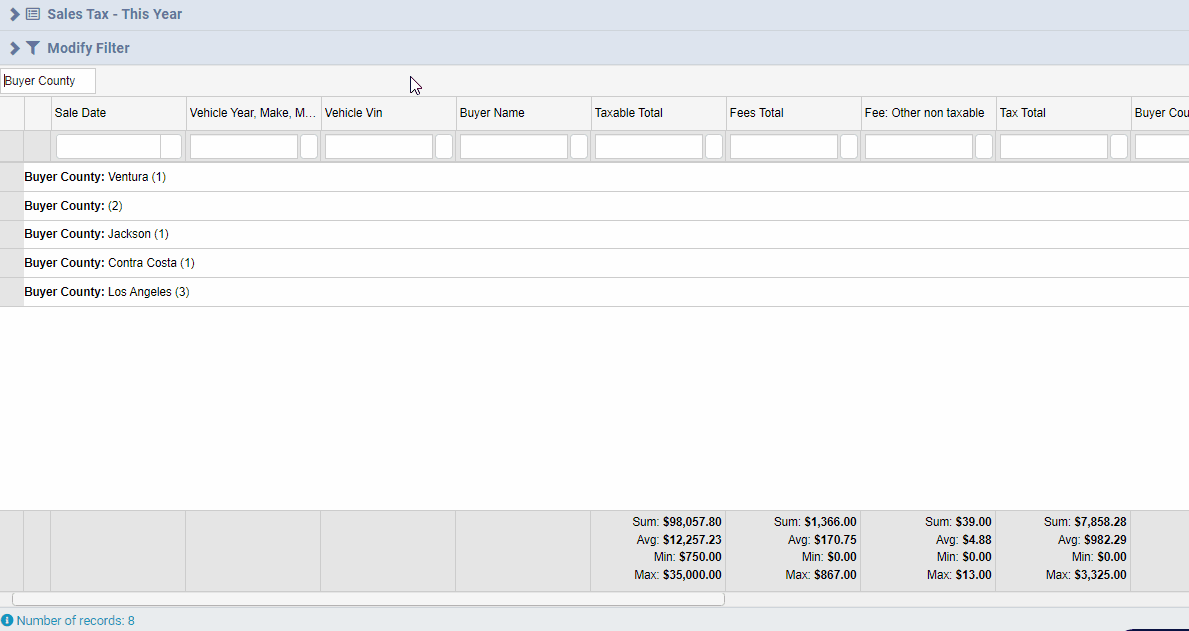Open filter operator button for Buyer Name
Screen dimensions: 1189x631
coord(579,147)
